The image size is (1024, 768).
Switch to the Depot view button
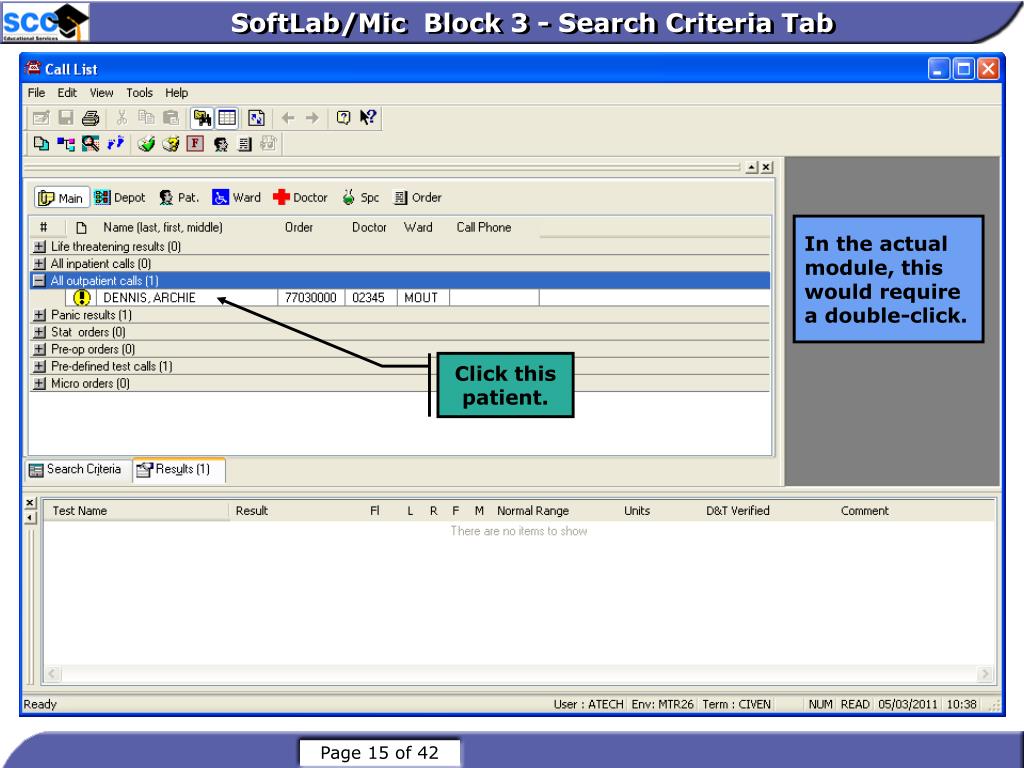pyautogui.click(x=120, y=198)
